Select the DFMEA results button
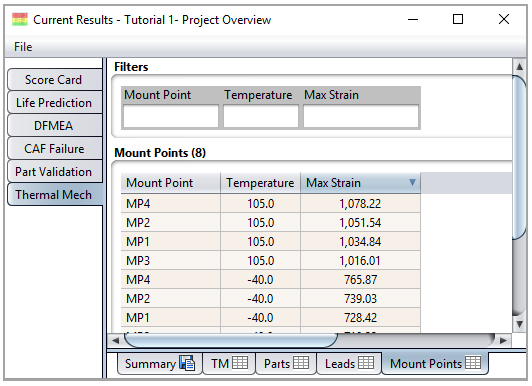The width and height of the screenshot is (532, 386). pos(54,126)
